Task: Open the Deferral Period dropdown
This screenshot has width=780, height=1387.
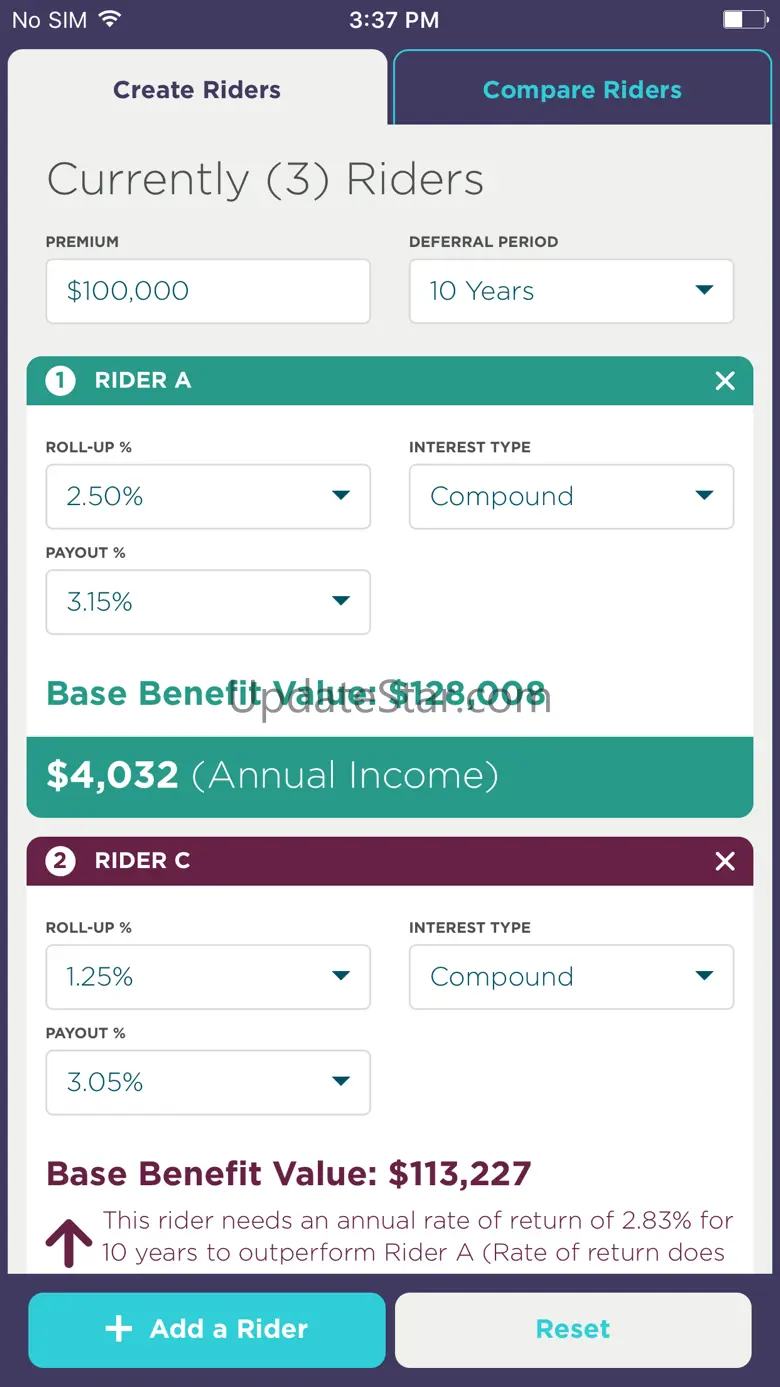Action: tap(571, 291)
